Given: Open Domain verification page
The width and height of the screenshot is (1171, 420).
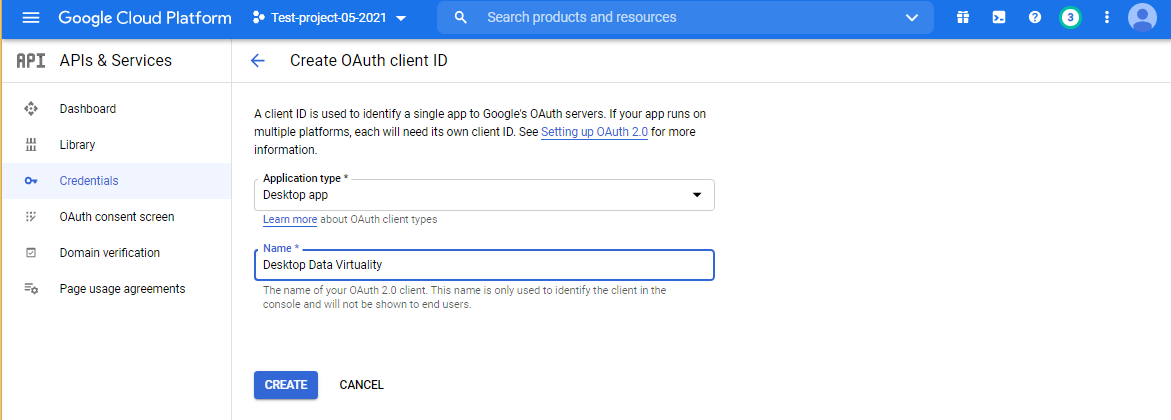Looking at the screenshot, I should [x=109, y=253].
